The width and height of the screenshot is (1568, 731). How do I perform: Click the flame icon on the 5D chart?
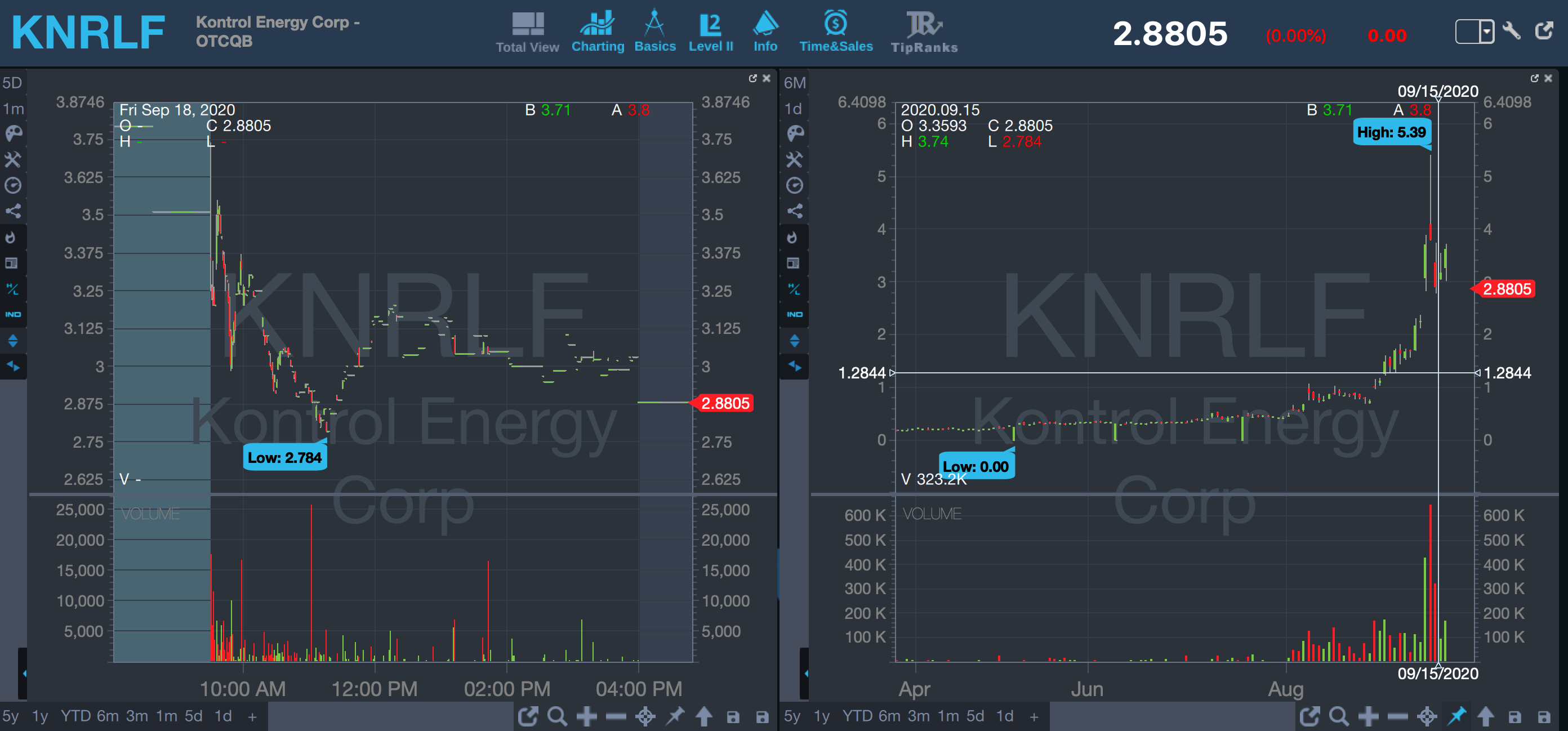(11, 237)
